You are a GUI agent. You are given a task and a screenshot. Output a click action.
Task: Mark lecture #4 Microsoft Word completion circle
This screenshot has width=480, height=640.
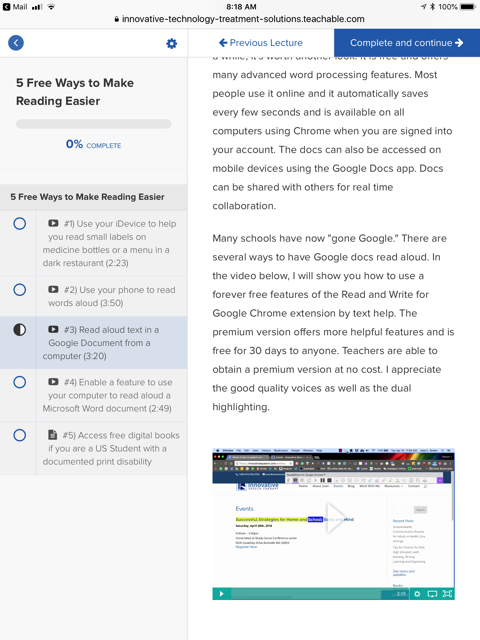20,382
